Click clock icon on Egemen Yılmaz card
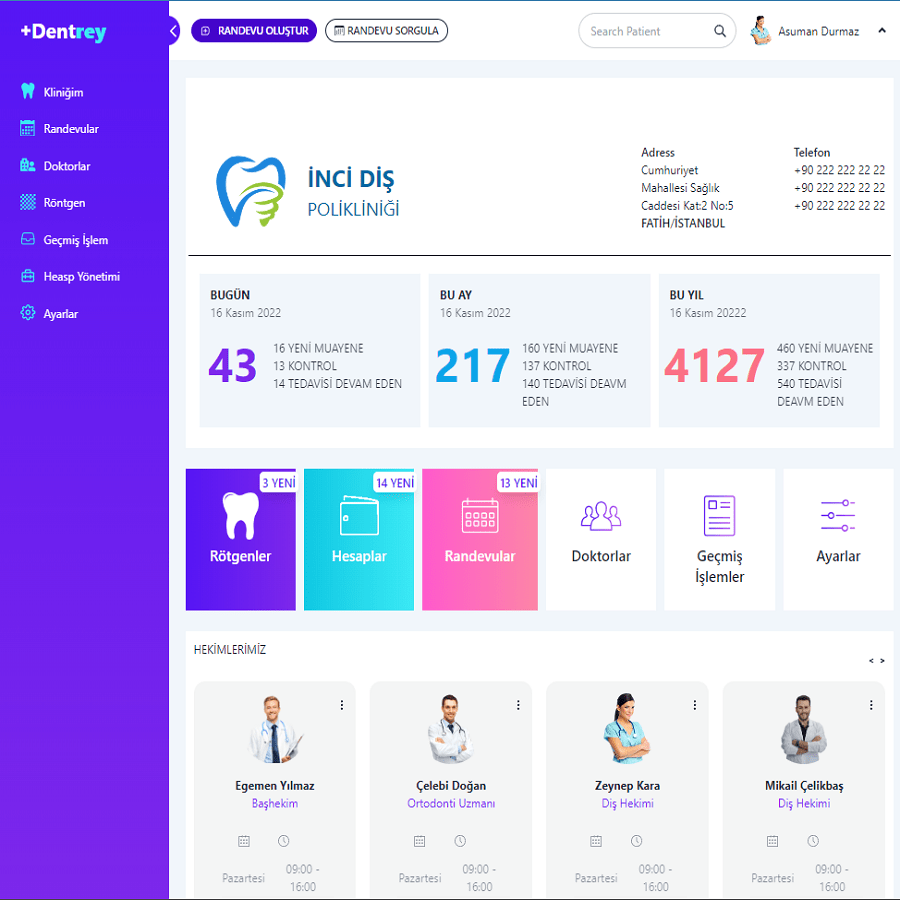 tap(284, 841)
